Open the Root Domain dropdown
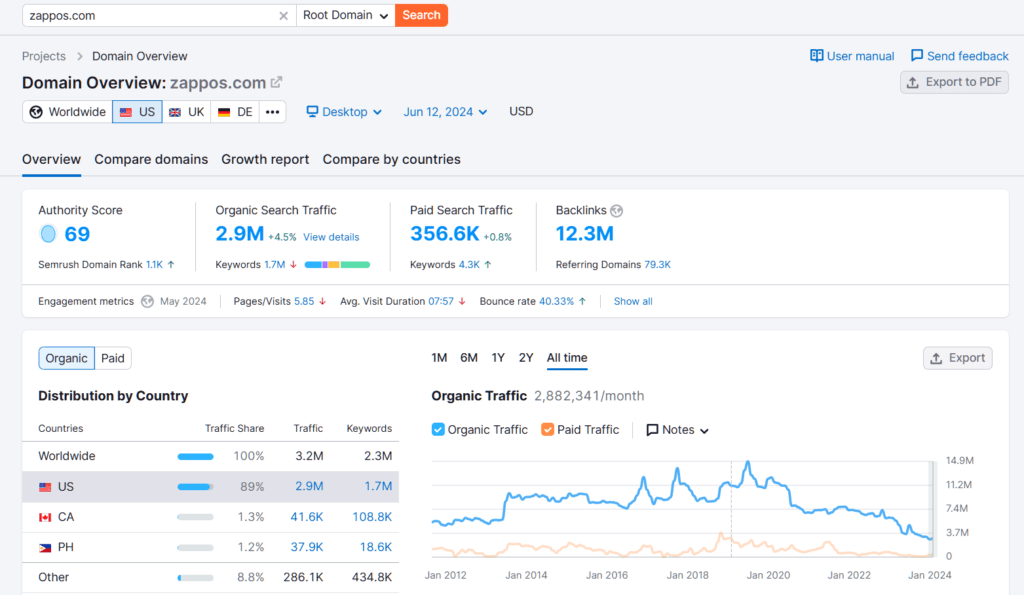1024x595 pixels. pyautogui.click(x=345, y=15)
